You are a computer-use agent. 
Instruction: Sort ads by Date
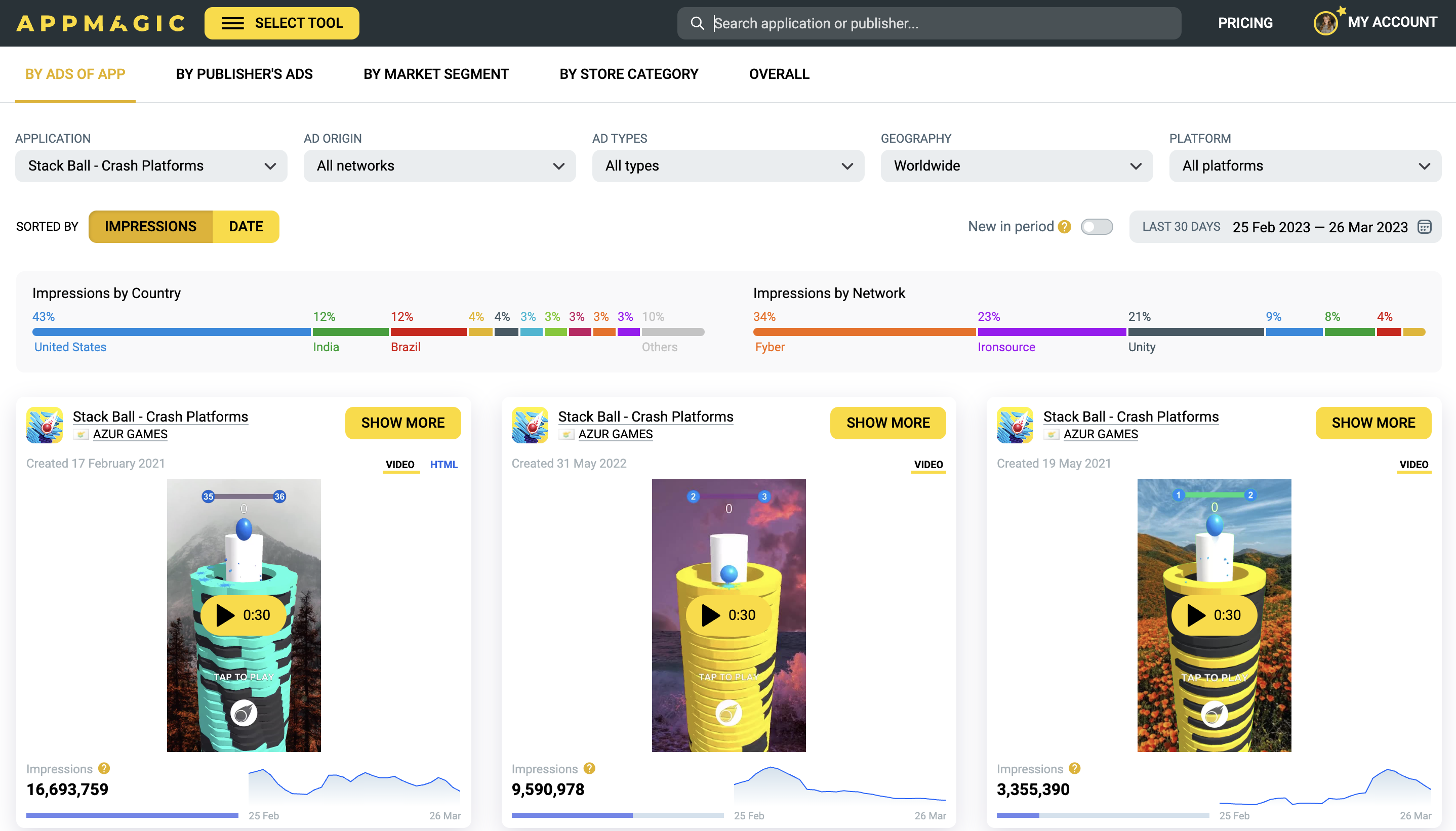pos(246,227)
